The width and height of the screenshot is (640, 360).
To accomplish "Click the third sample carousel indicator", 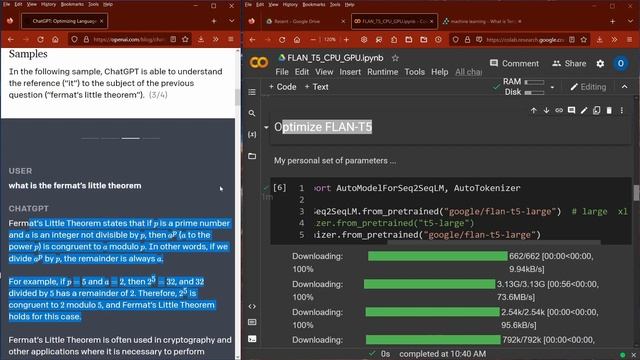I will click(x=131, y=138).
